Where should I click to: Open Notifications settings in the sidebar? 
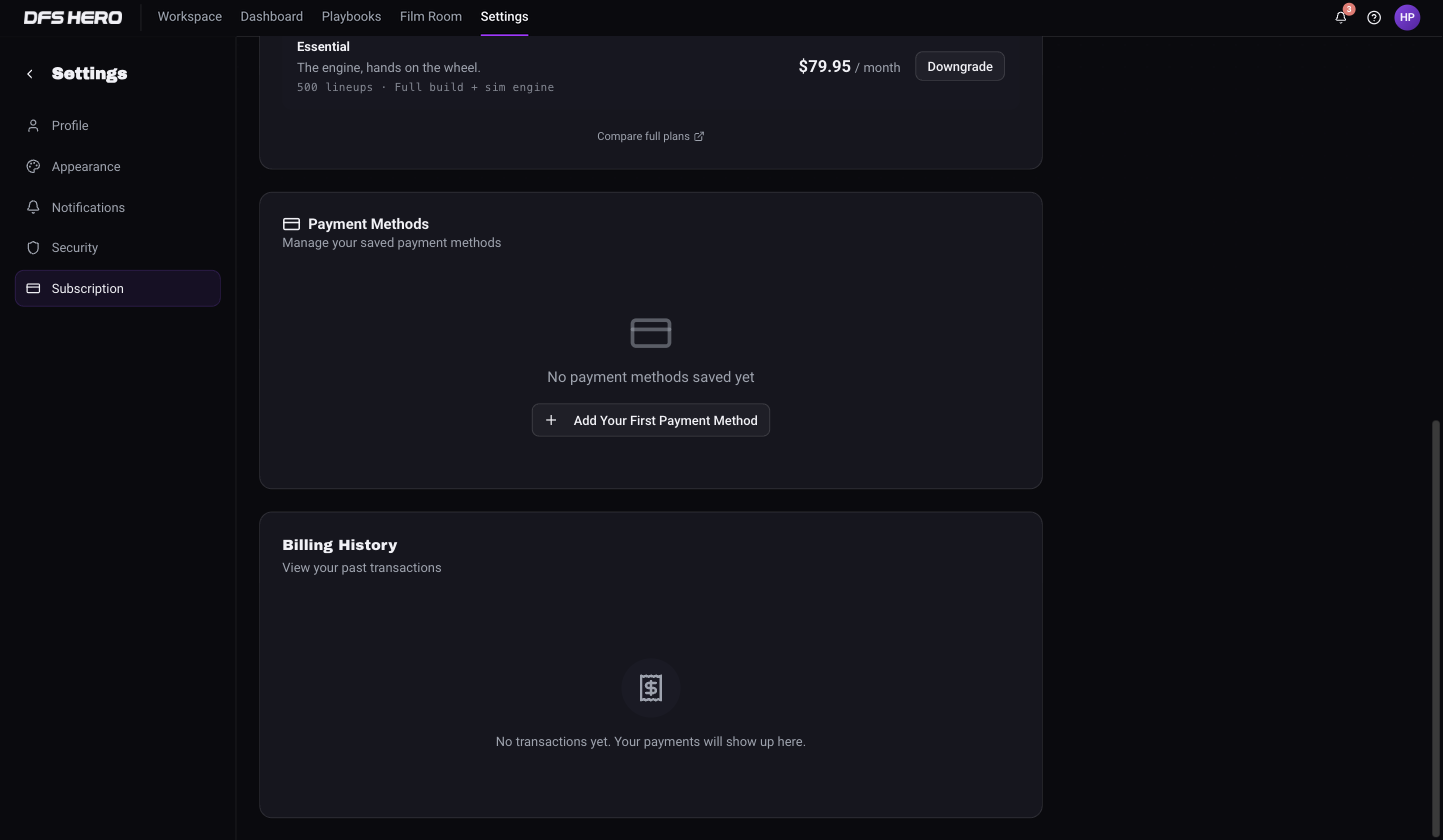pyautogui.click(x=118, y=207)
